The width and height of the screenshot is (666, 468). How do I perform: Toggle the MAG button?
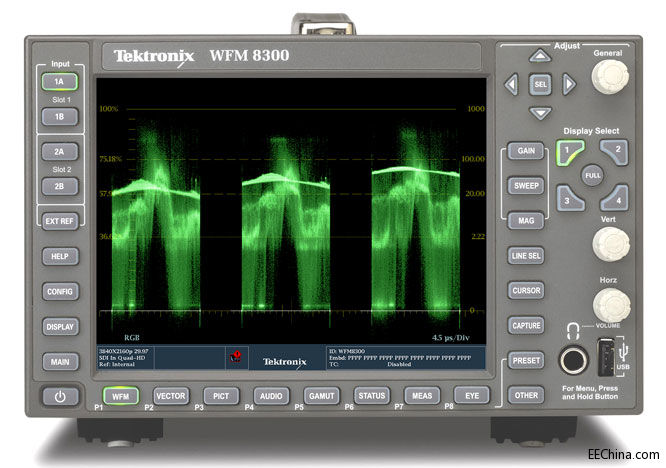coord(526,221)
